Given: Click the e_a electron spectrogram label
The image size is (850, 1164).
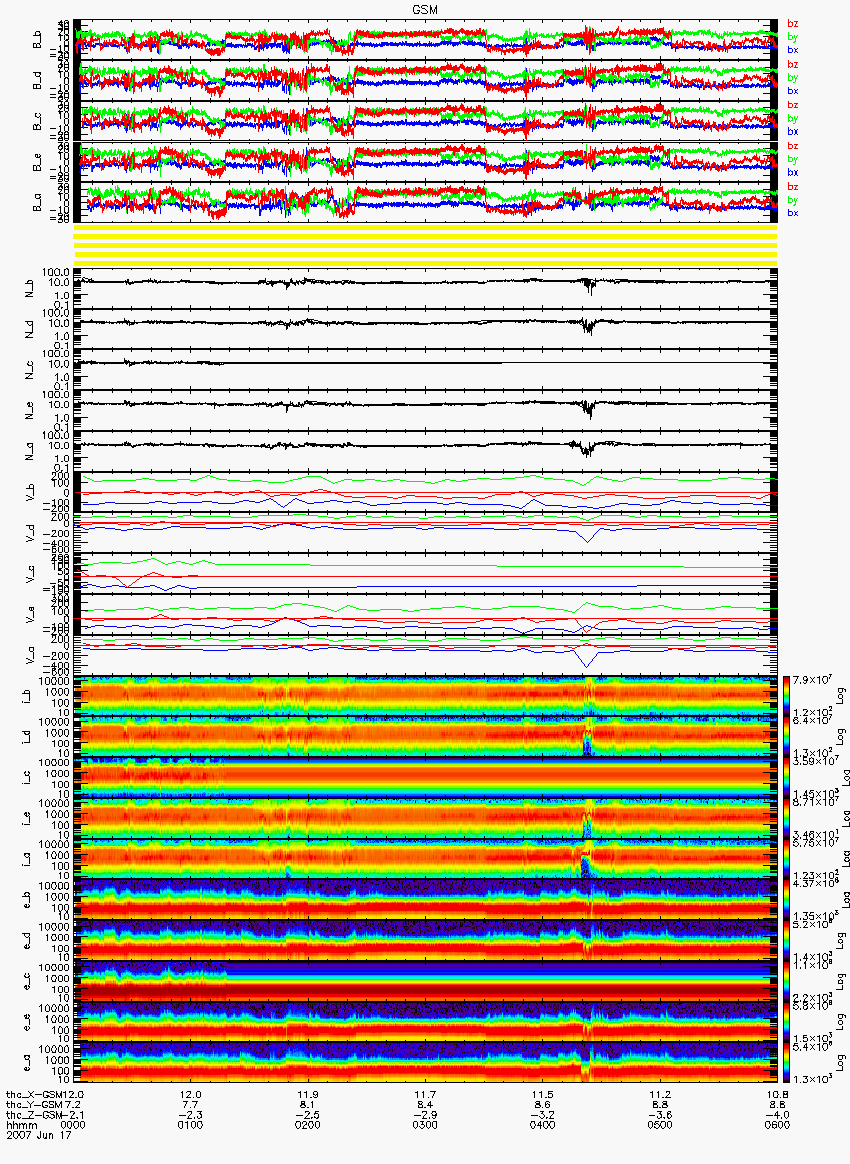Looking at the screenshot, I should (27, 1063).
